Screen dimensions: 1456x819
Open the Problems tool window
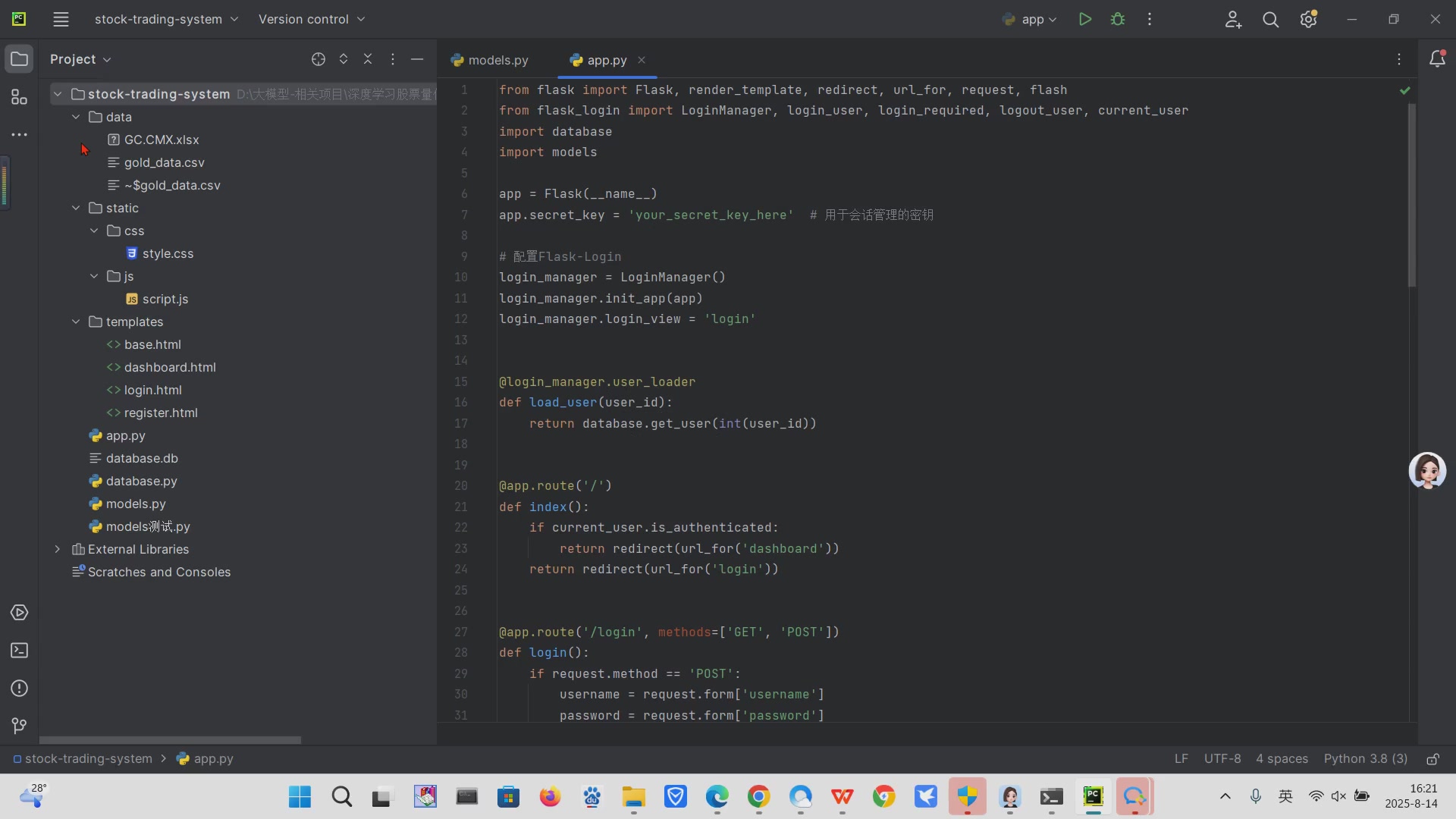[x=19, y=689]
